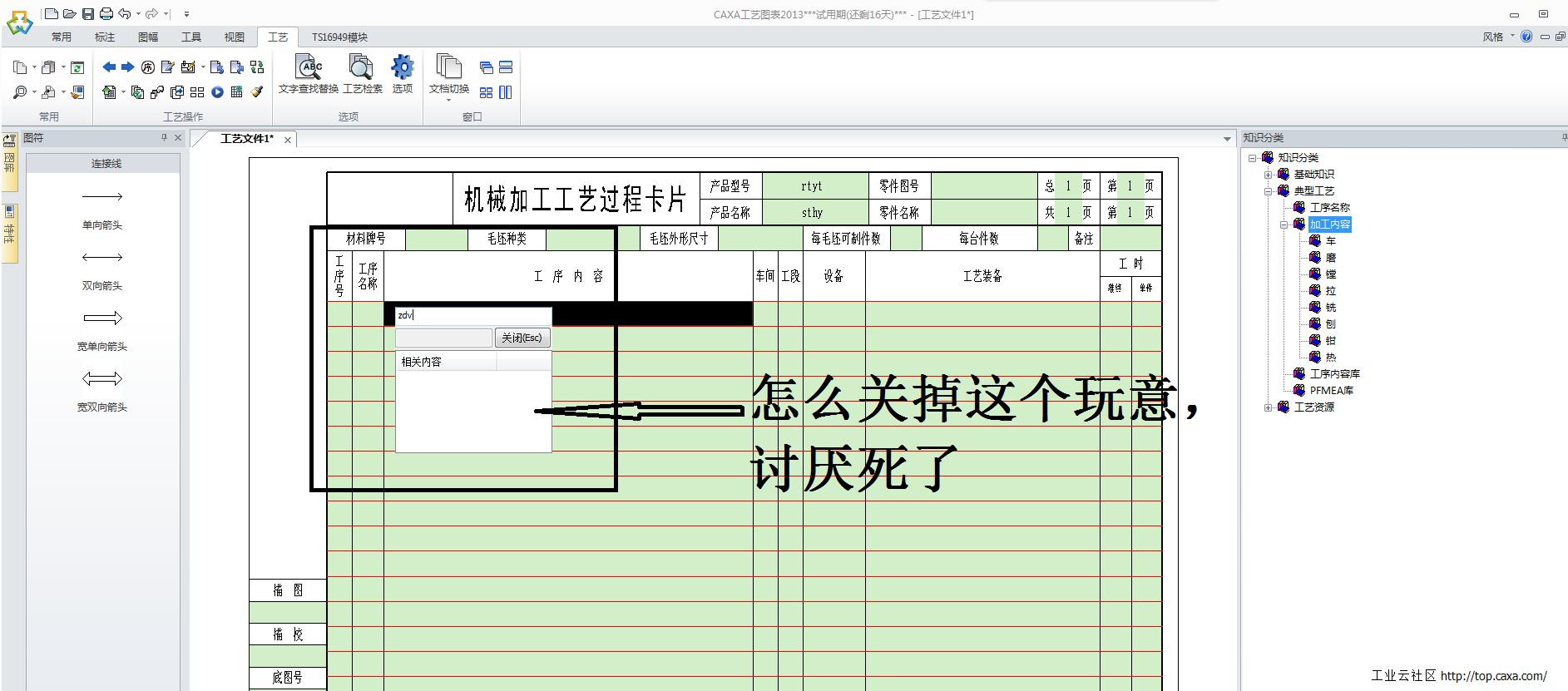
Task: Click horizontal tile windows icon in 窗口 group
Action: coord(506,67)
